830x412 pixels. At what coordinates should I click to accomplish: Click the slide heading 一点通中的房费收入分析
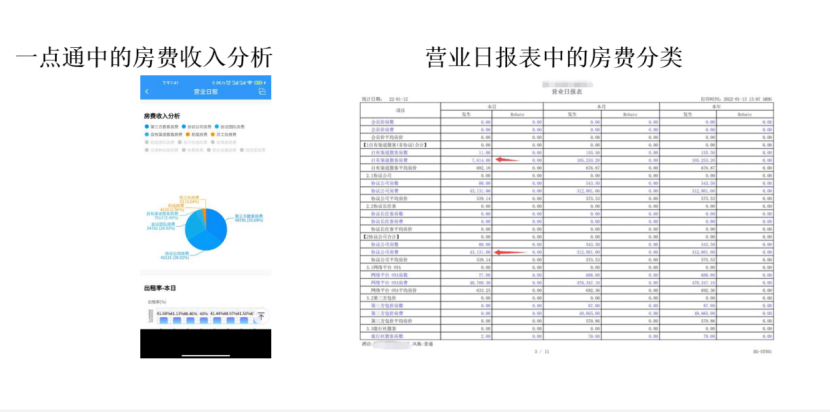coord(144,57)
